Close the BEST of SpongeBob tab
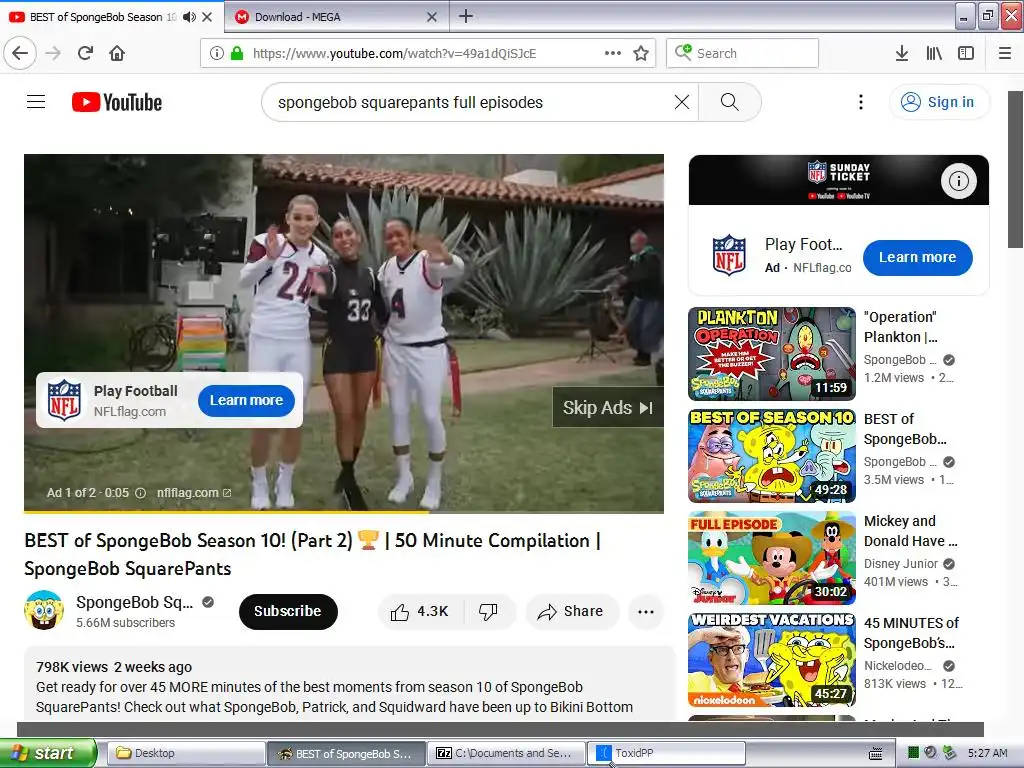The width and height of the screenshot is (1024, 768). pos(207,17)
